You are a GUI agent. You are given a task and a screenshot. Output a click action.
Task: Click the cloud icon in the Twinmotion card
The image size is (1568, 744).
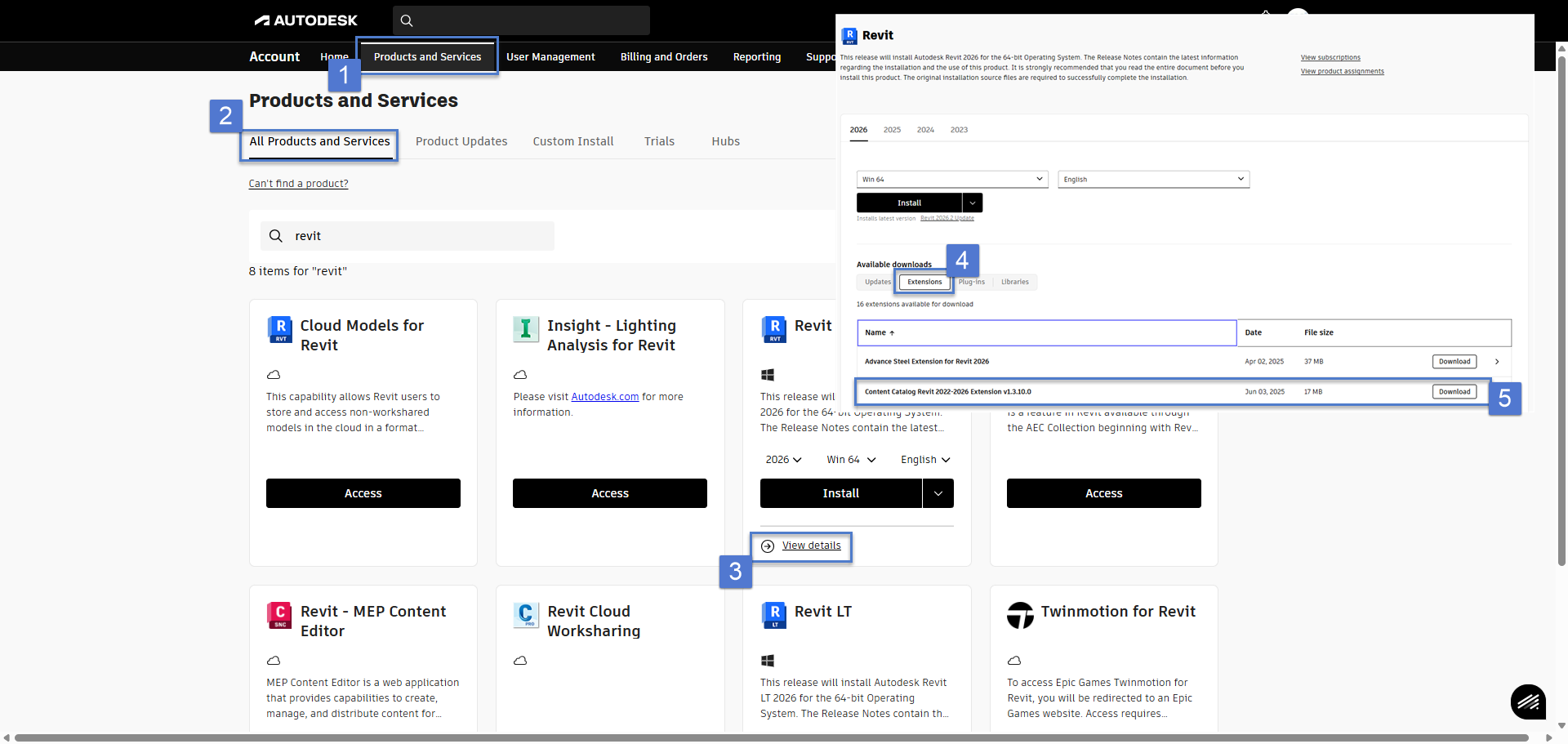tap(1014, 661)
